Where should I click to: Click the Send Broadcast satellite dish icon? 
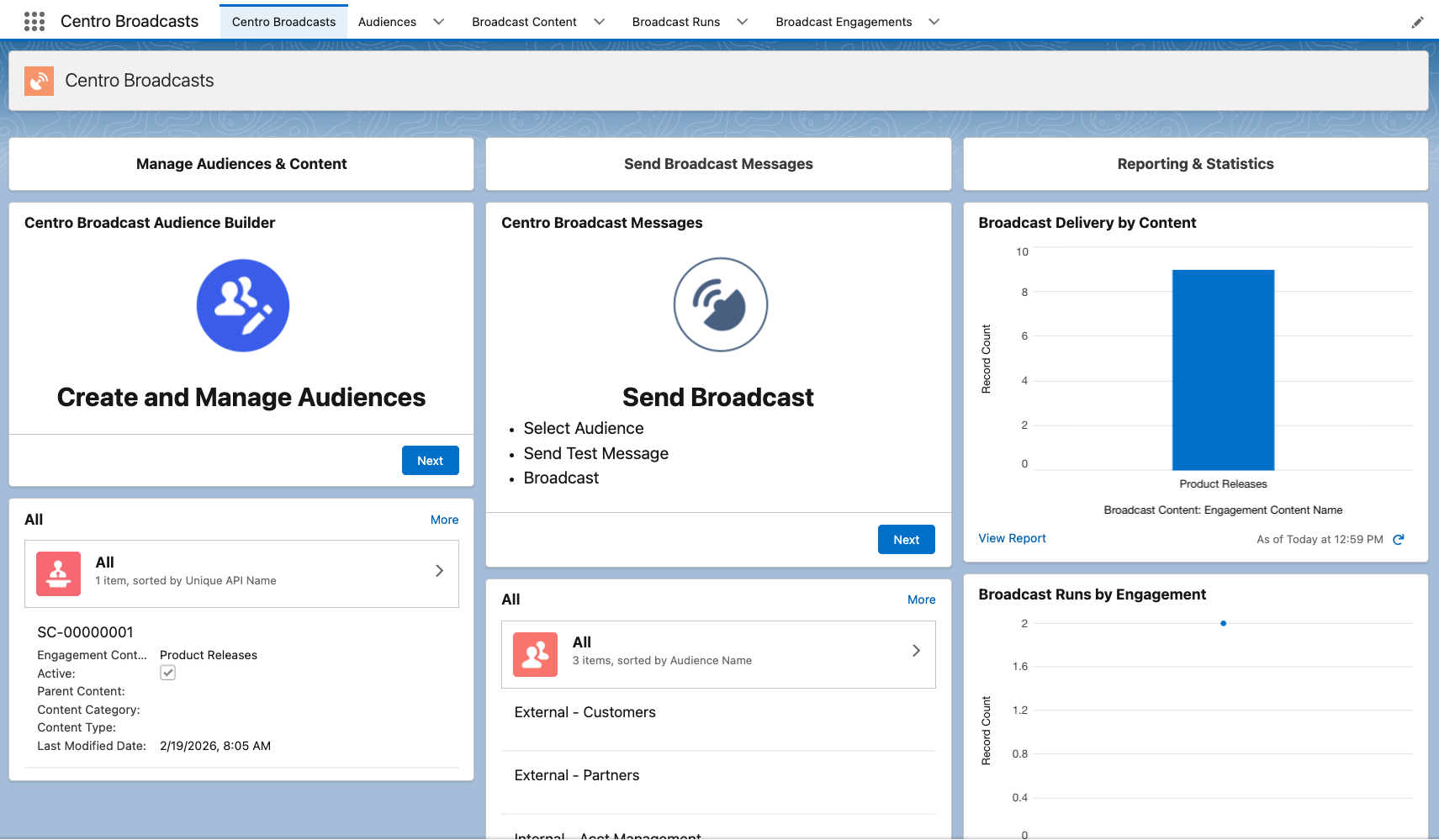point(720,304)
